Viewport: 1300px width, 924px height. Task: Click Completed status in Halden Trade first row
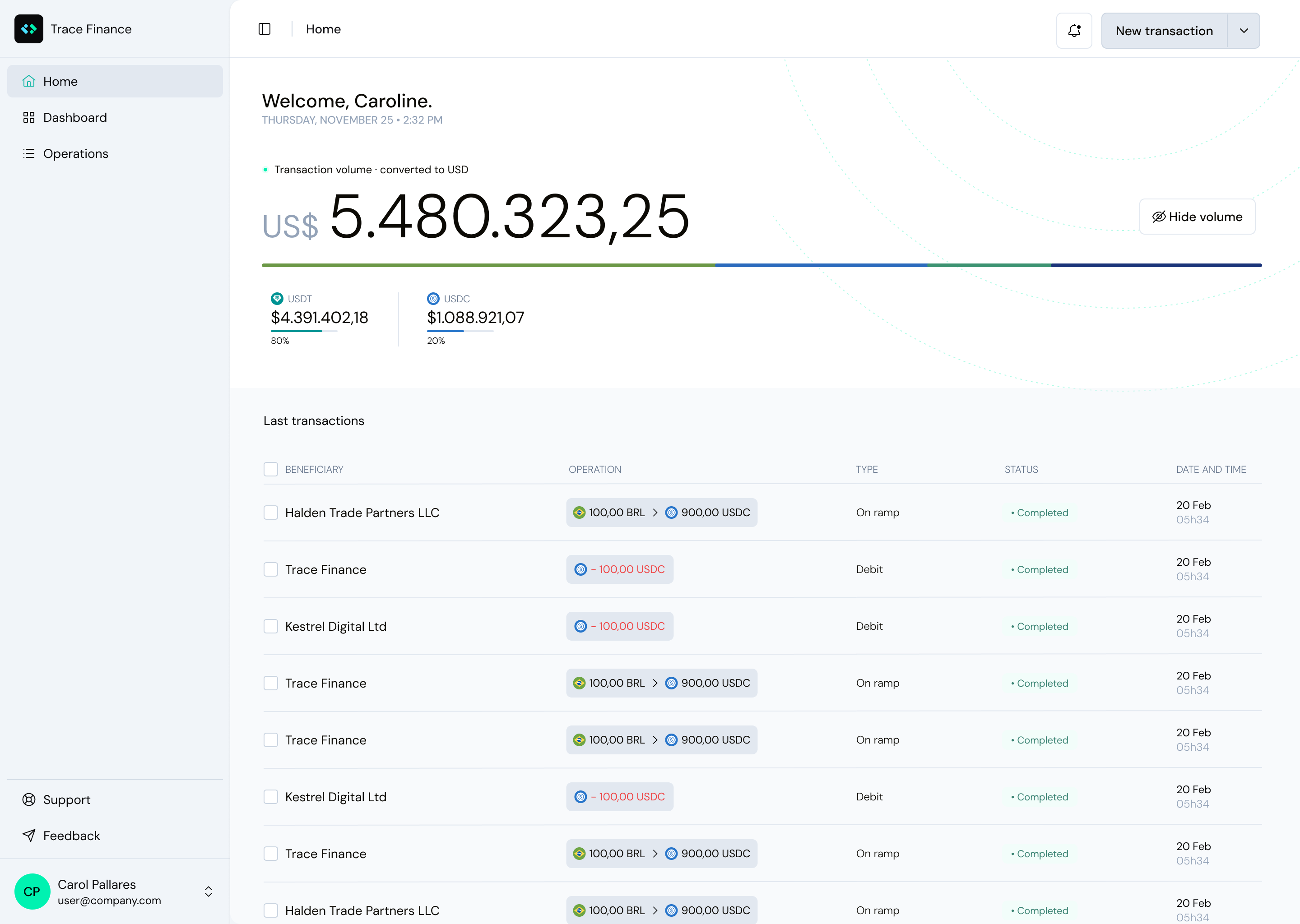point(1039,513)
